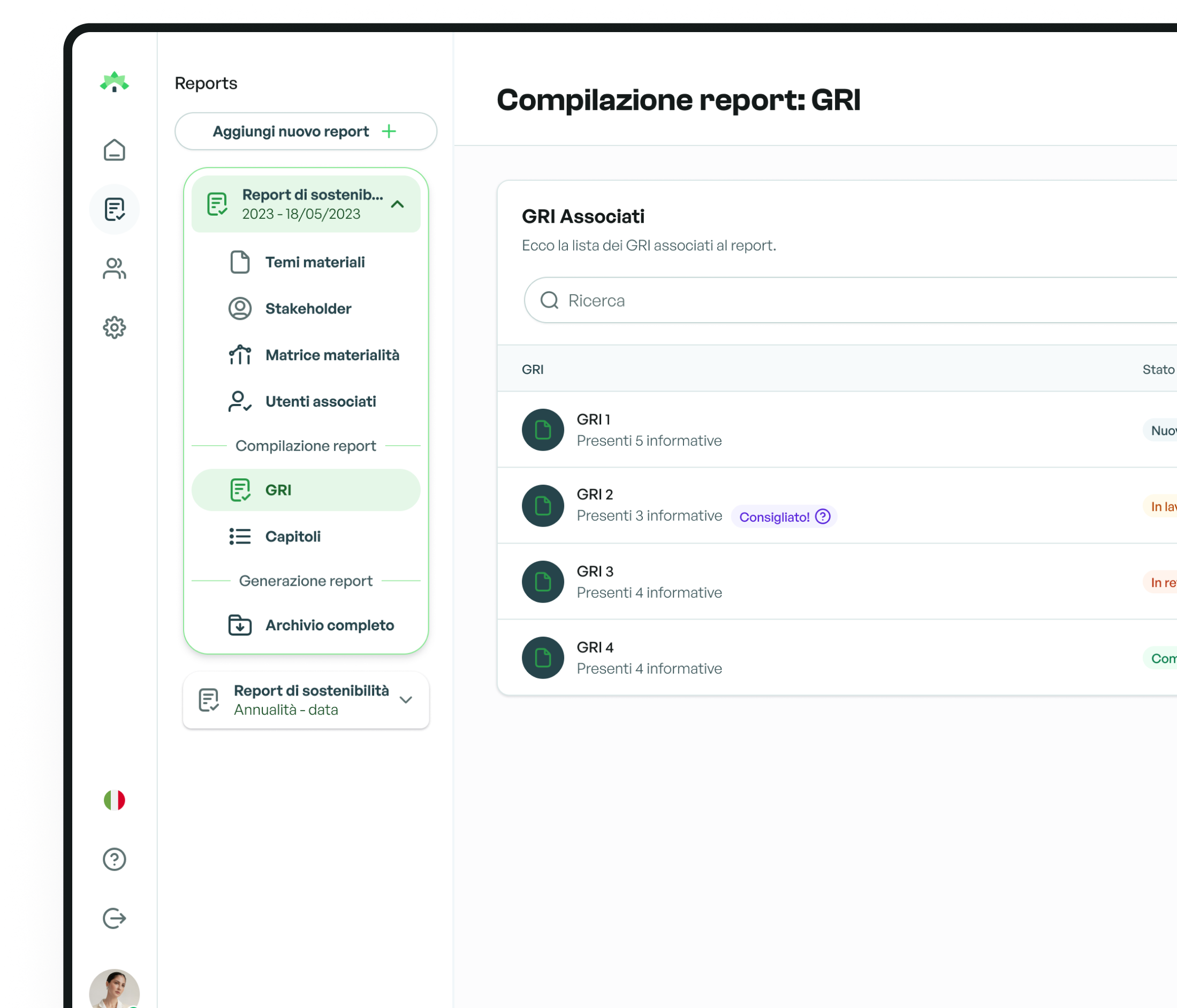Select the Reports icon in sidebar
Screen dimensions: 1177x1008
(114, 210)
